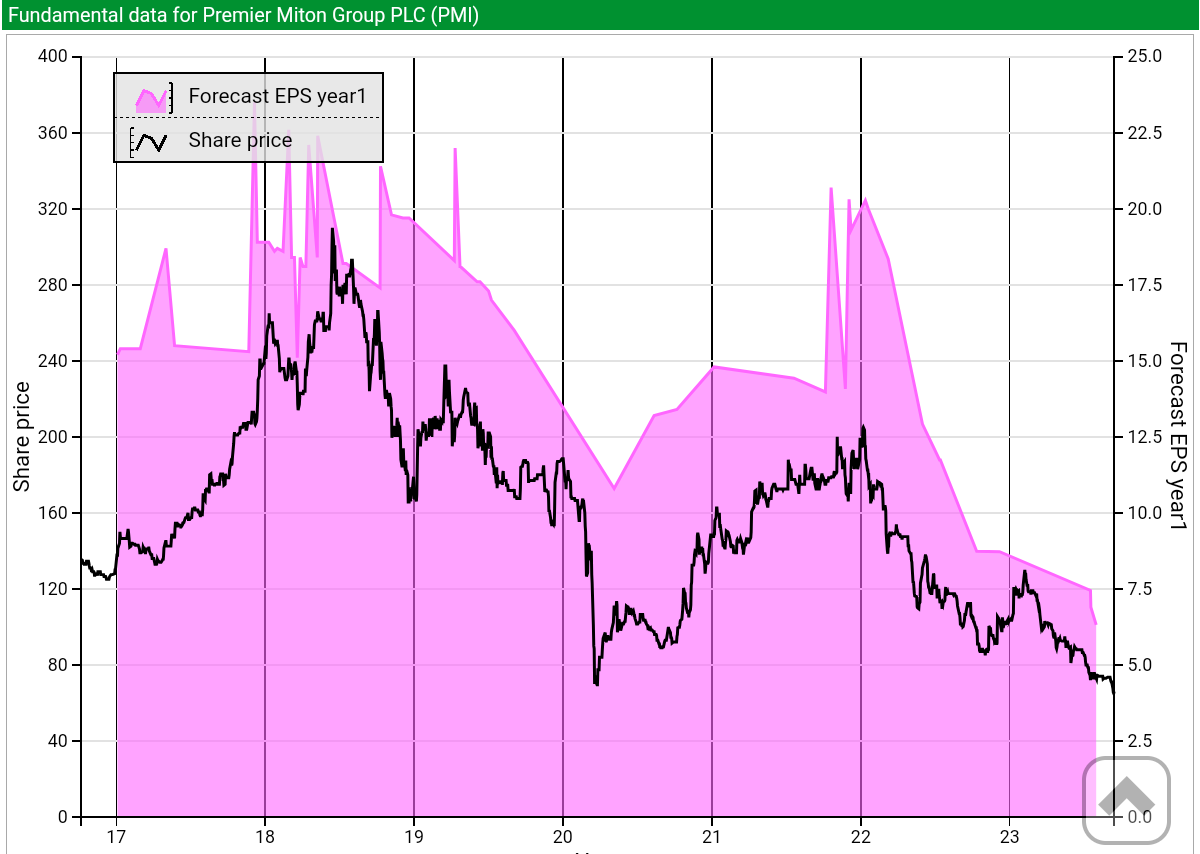Click the 160 tick on Share price axis
This screenshot has height=854, width=1200.
pyautogui.click(x=53, y=513)
